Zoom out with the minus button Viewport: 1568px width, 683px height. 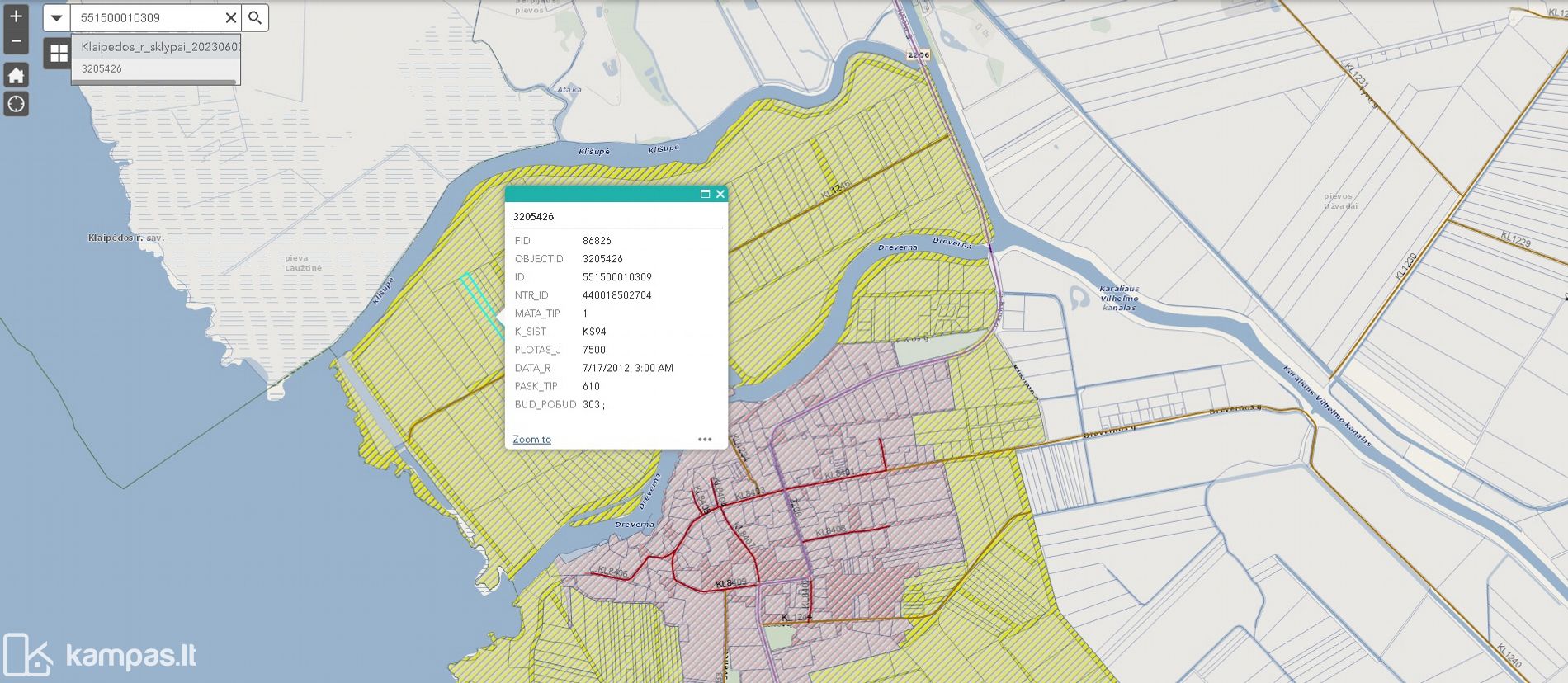click(16, 40)
